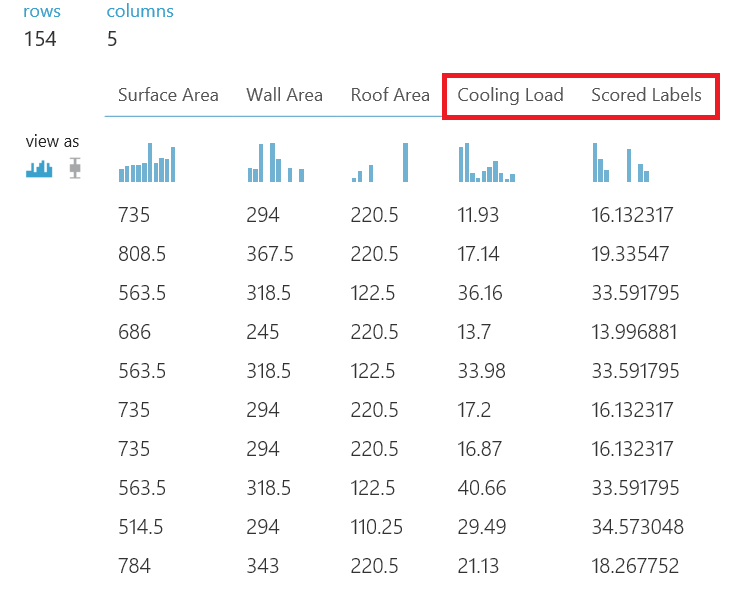
Task: Select the Surface Area column header
Action: (168, 96)
